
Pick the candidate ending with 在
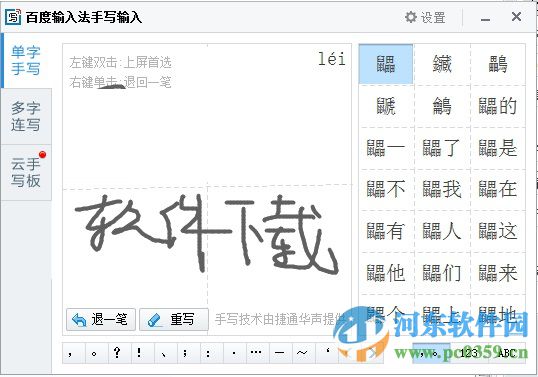pyautogui.click(x=498, y=189)
